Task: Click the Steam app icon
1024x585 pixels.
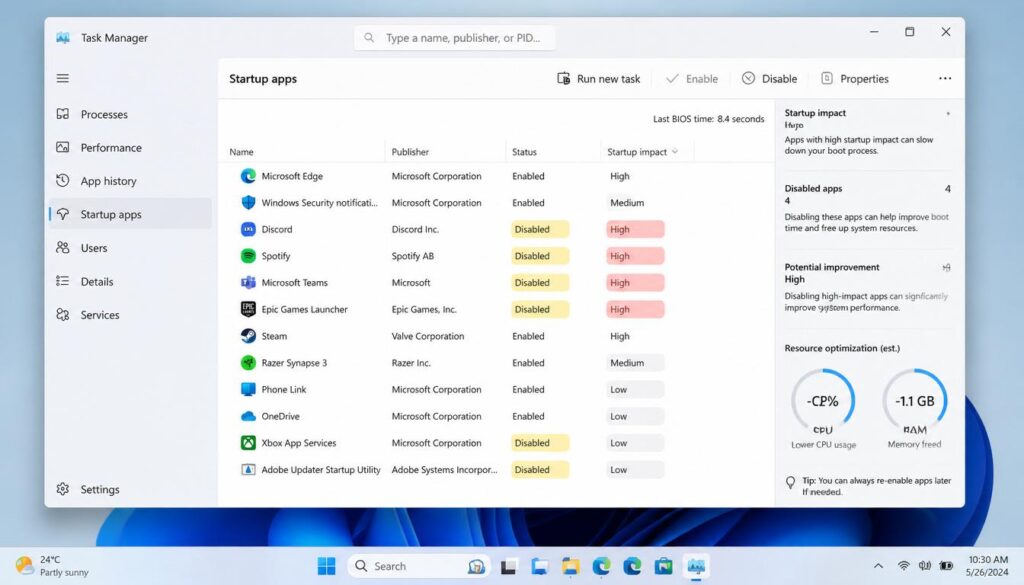Action: 248,336
